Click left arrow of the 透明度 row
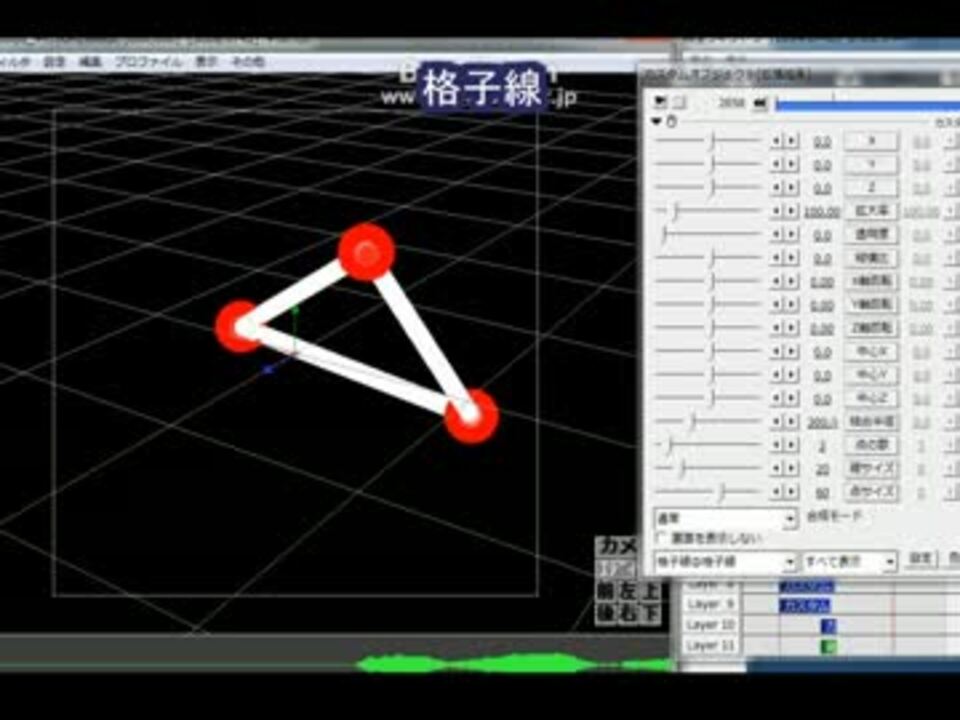Screen dimensions: 960x720 pyautogui.click(x=777, y=234)
